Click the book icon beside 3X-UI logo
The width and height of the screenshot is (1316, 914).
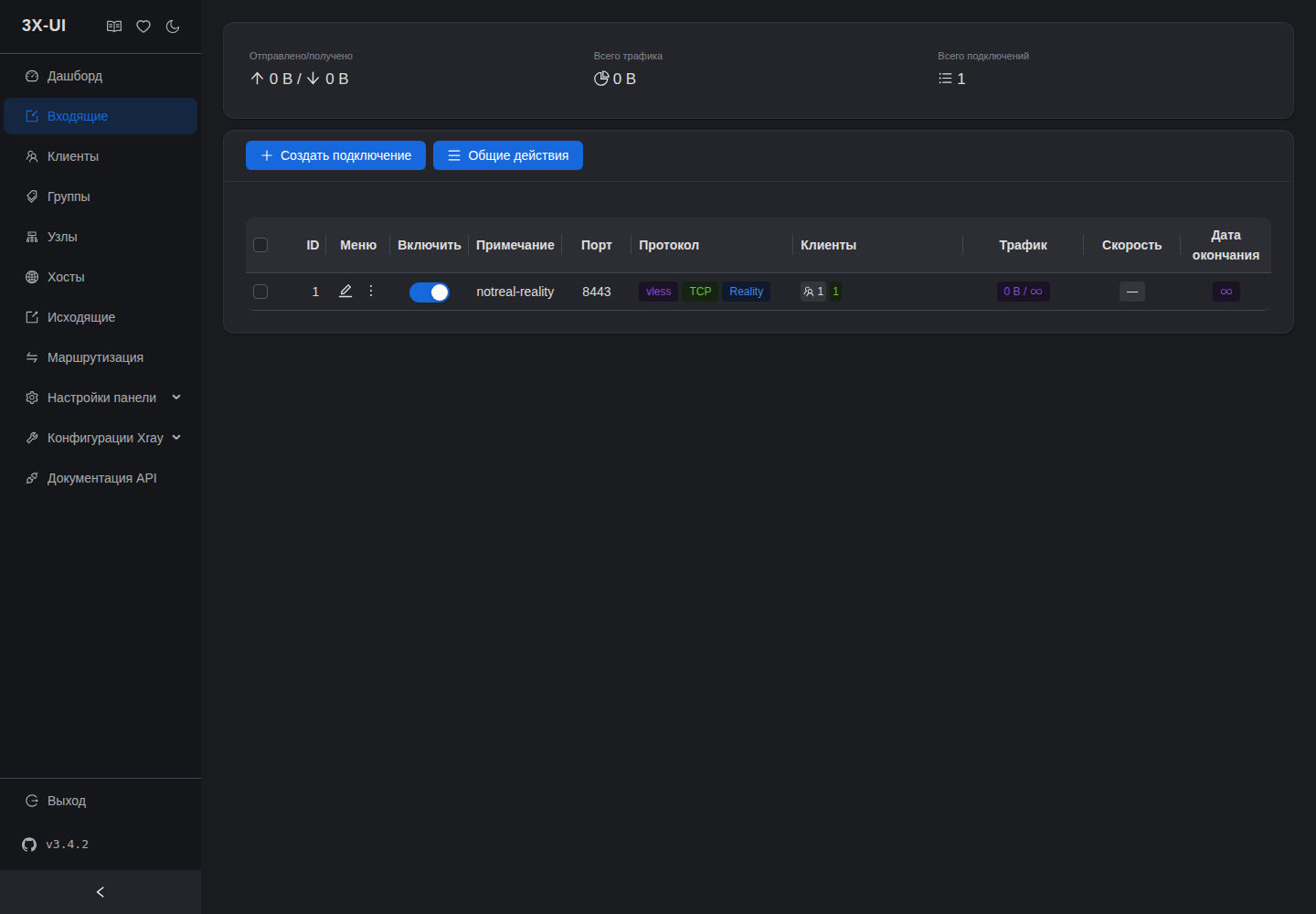coord(114,27)
